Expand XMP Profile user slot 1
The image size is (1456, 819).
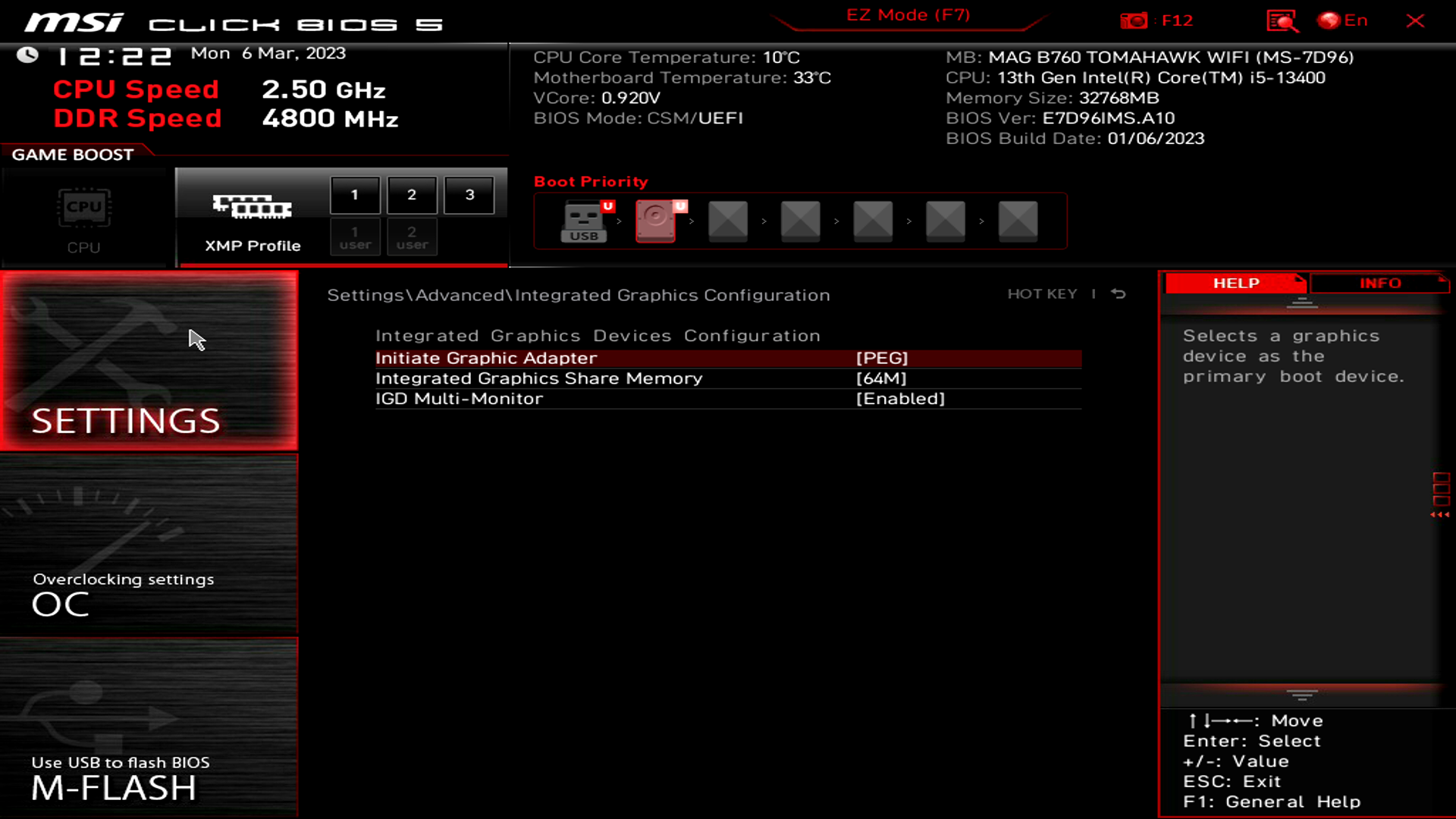(x=354, y=237)
